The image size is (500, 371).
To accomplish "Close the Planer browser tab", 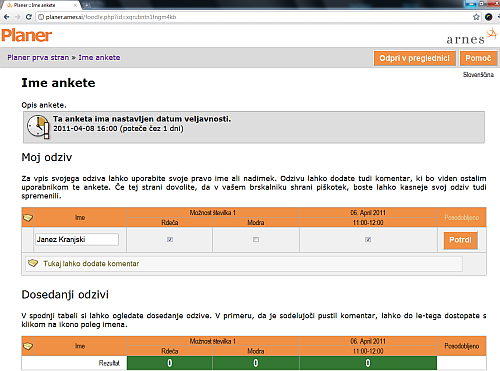I will click(75, 5).
